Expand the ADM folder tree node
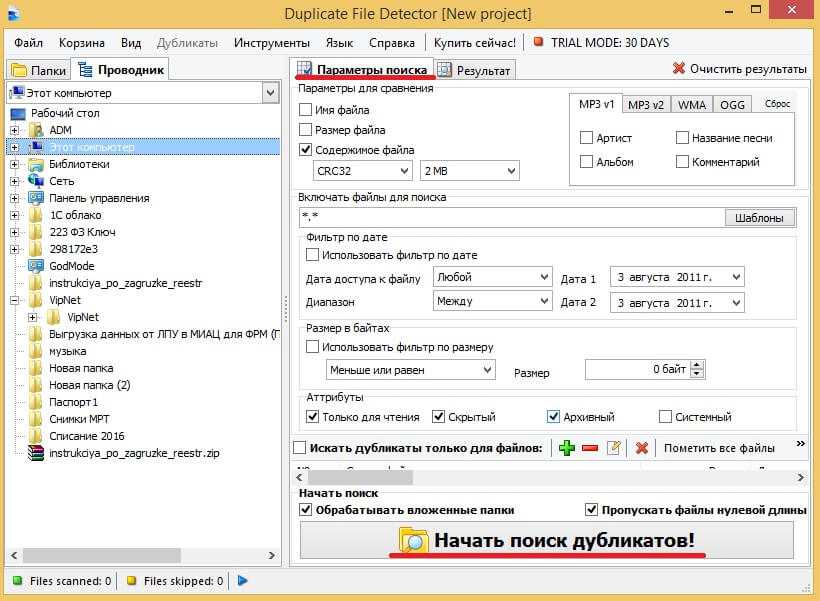 [15, 130]
